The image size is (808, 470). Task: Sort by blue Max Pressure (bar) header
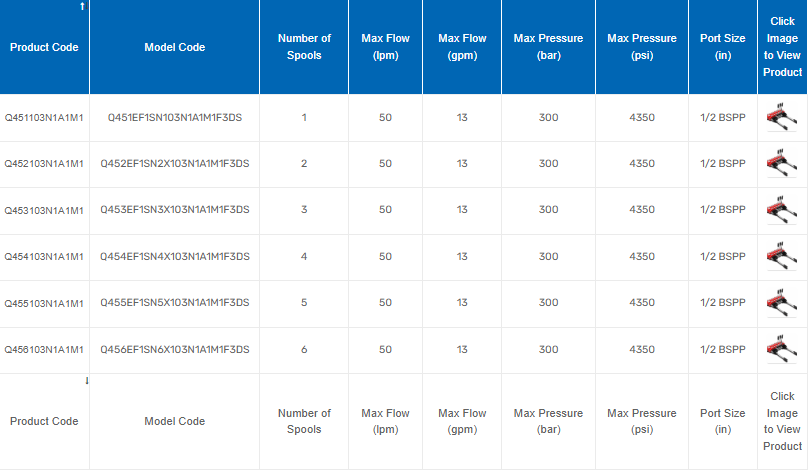(x=548, y=47)
